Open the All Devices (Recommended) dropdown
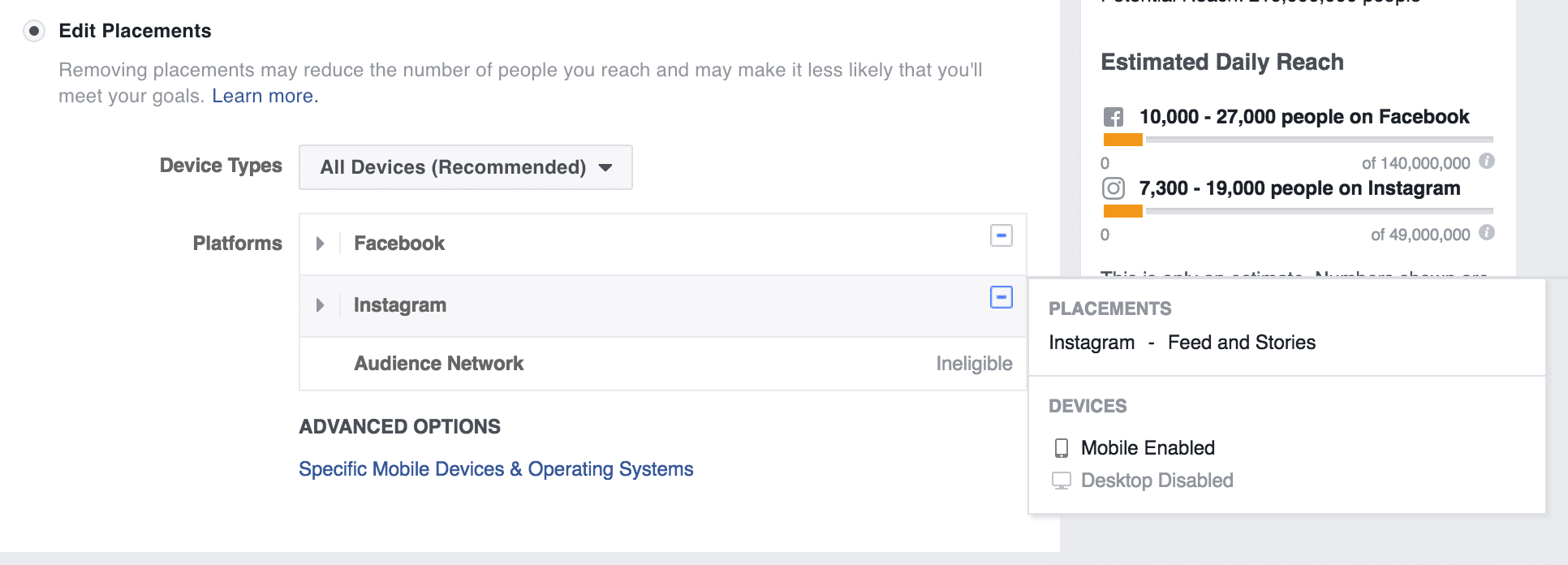 click(466, 167)
